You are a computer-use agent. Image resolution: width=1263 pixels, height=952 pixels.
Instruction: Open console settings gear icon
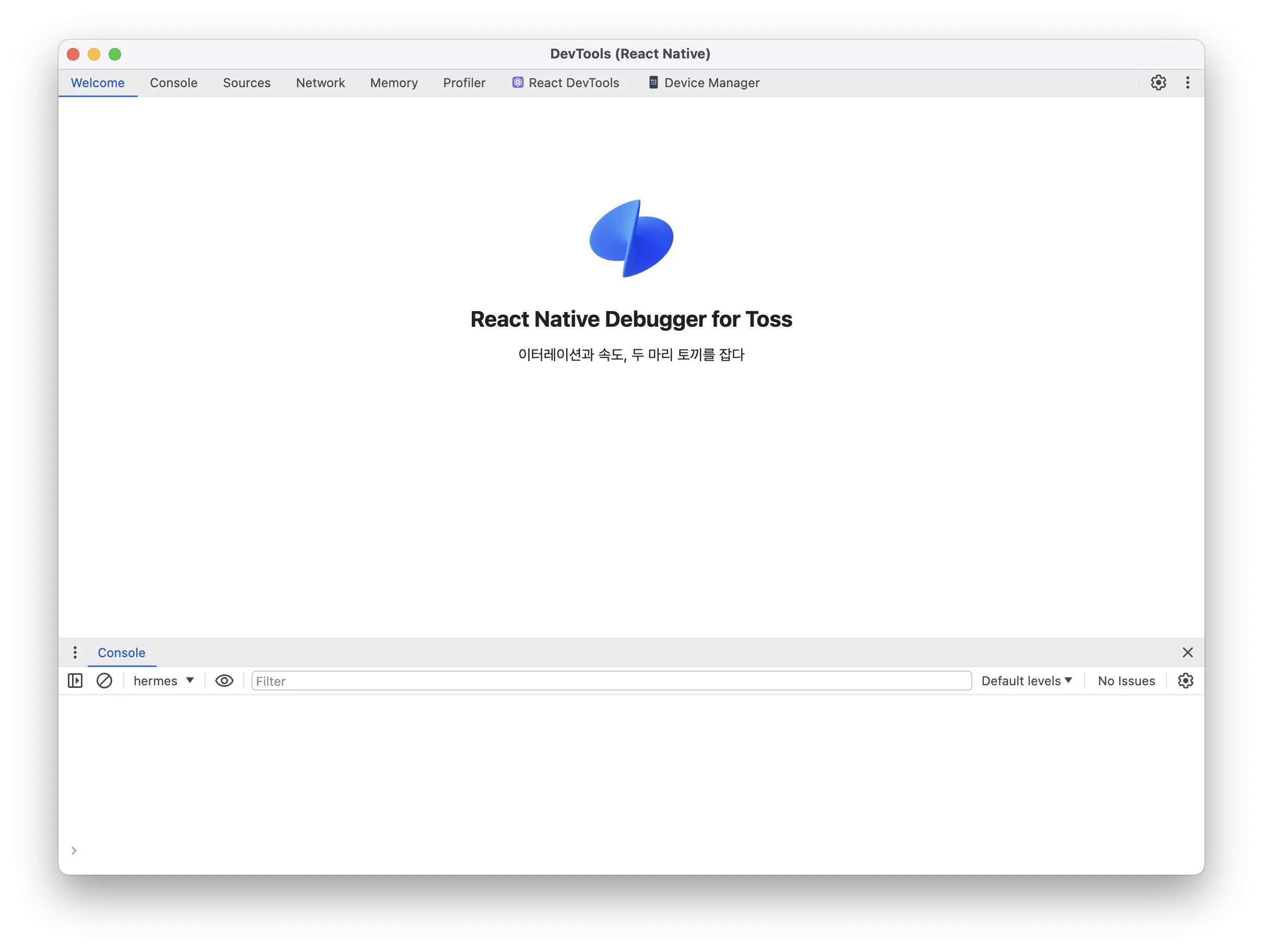pyautogui.click(x=1185, y=681)
